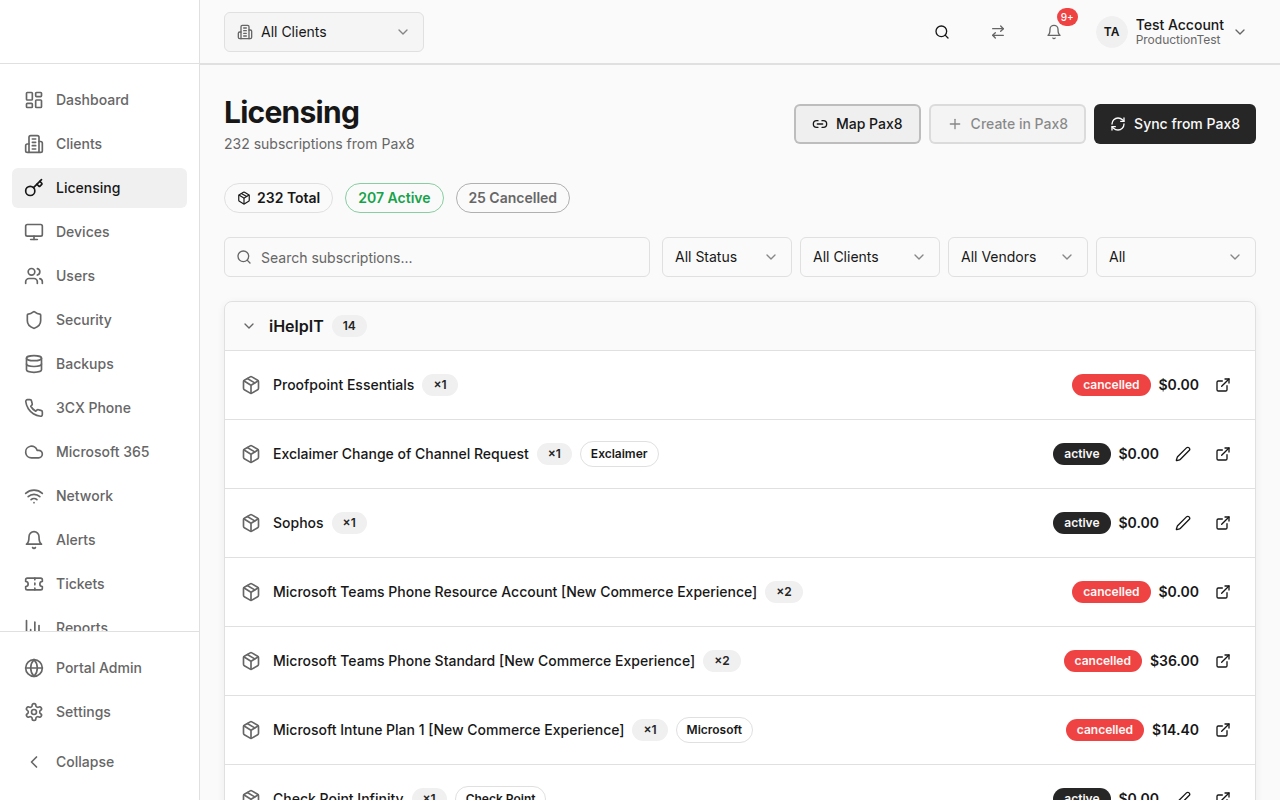Screen dimensions: 1280x800
Task: Open external link for Sophos row
Action: 1223,523
